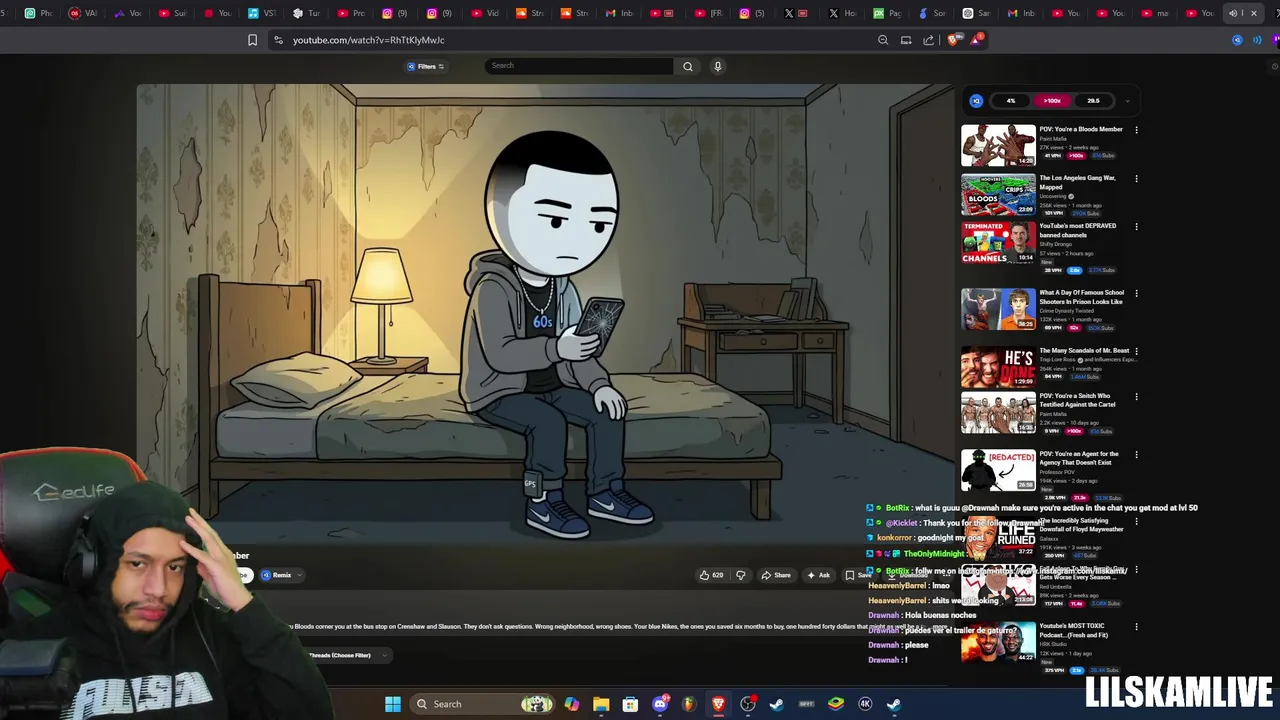Click the YouTube search input field

click(x=579, y=66)
